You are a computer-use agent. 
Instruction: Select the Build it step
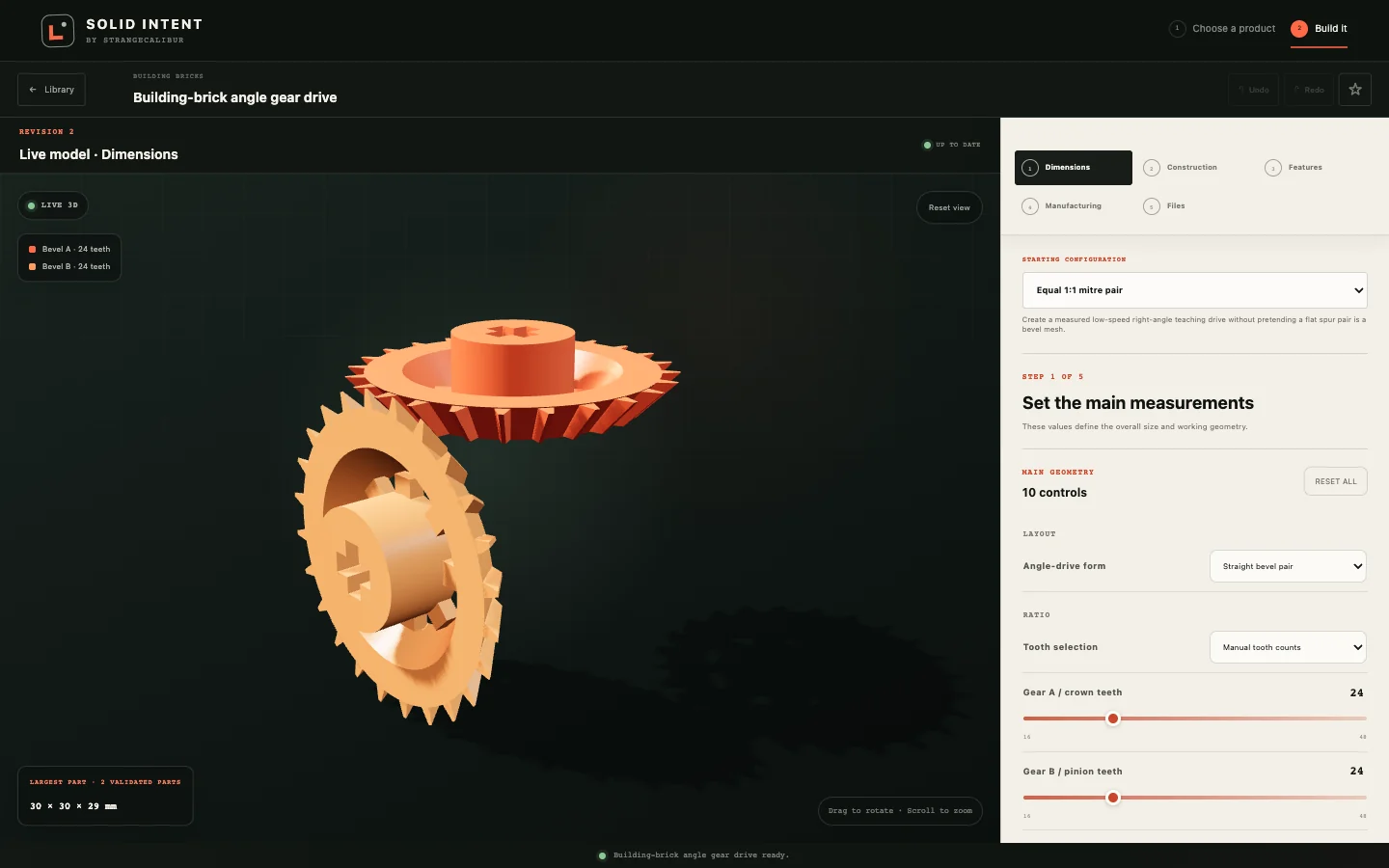(1319, 29)
